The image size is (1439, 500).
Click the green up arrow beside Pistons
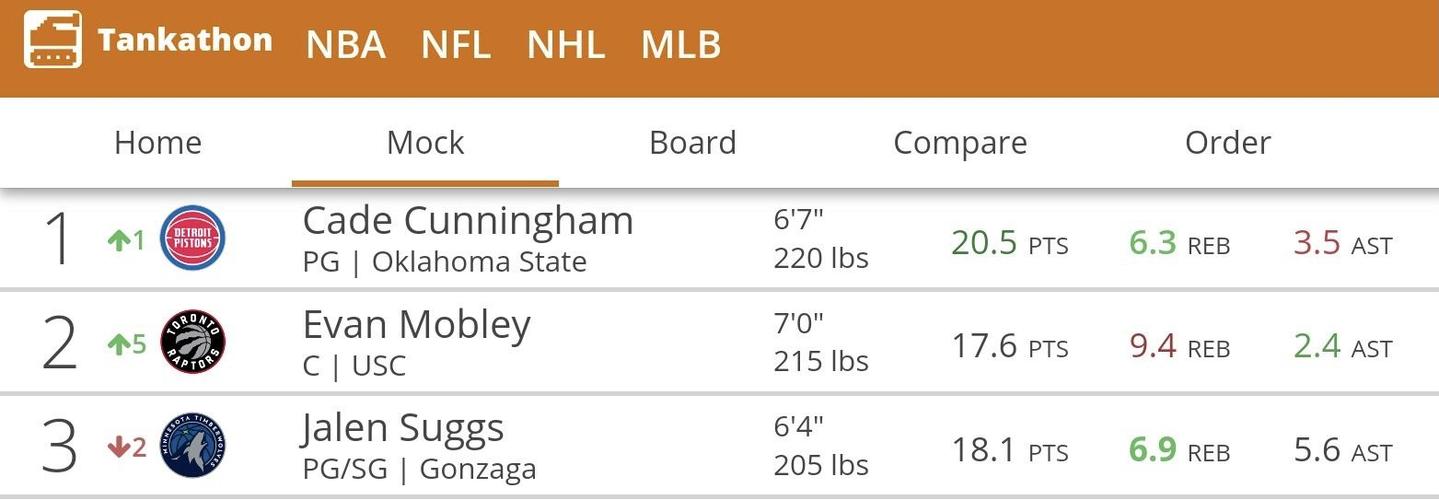click(x=118, y=240)
